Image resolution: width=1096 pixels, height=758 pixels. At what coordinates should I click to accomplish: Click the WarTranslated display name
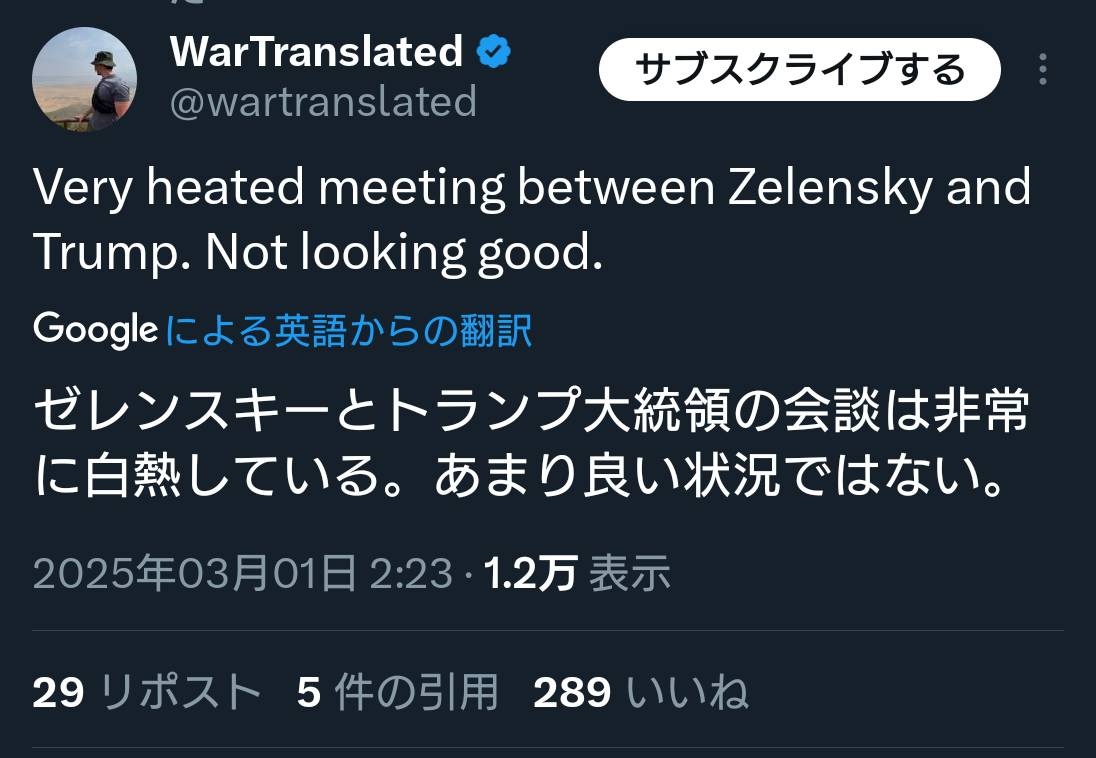[x=316, y=52]
